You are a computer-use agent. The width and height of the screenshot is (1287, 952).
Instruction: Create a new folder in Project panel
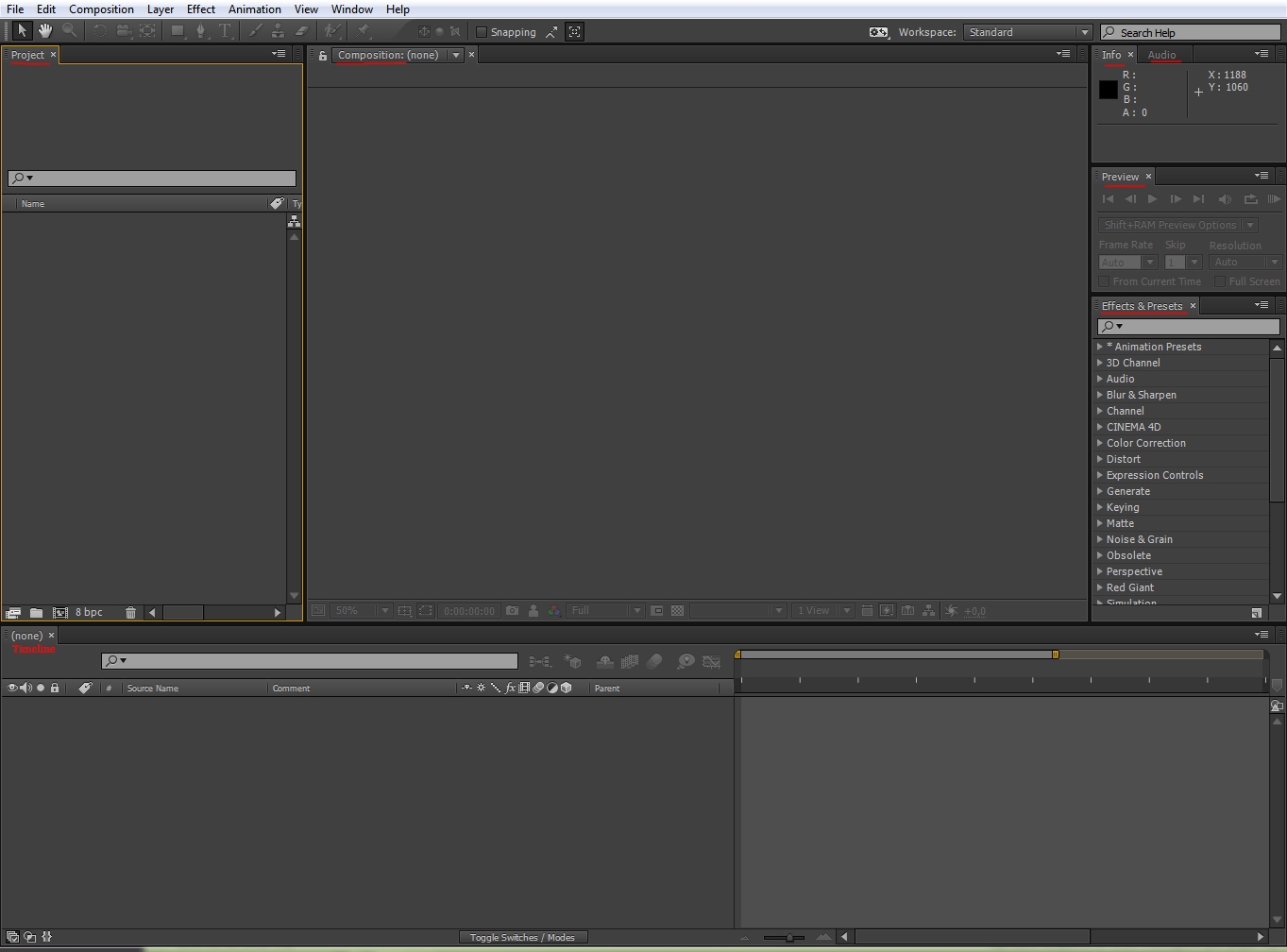point(36,613)
